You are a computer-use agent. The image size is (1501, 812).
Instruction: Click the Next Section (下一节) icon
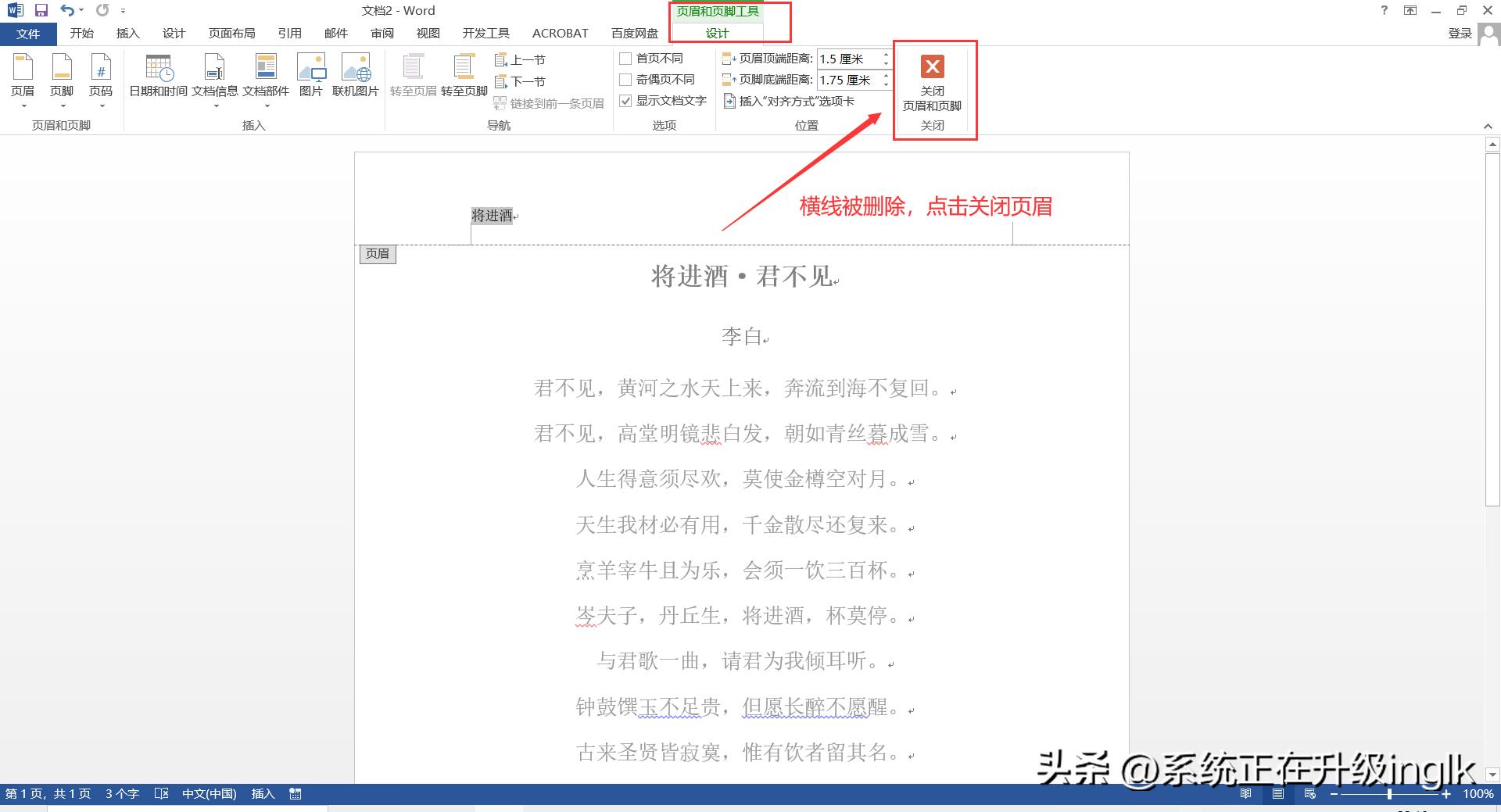501,81
